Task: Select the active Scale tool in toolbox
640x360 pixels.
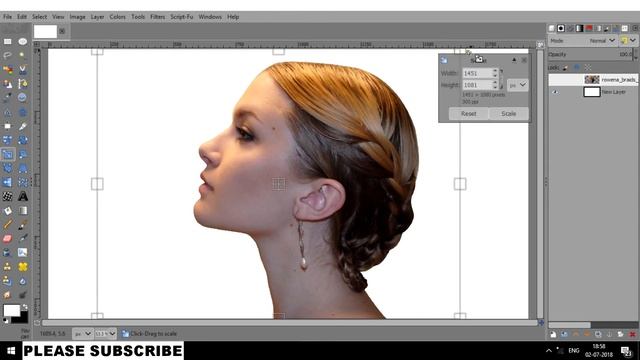Action: 7,154
